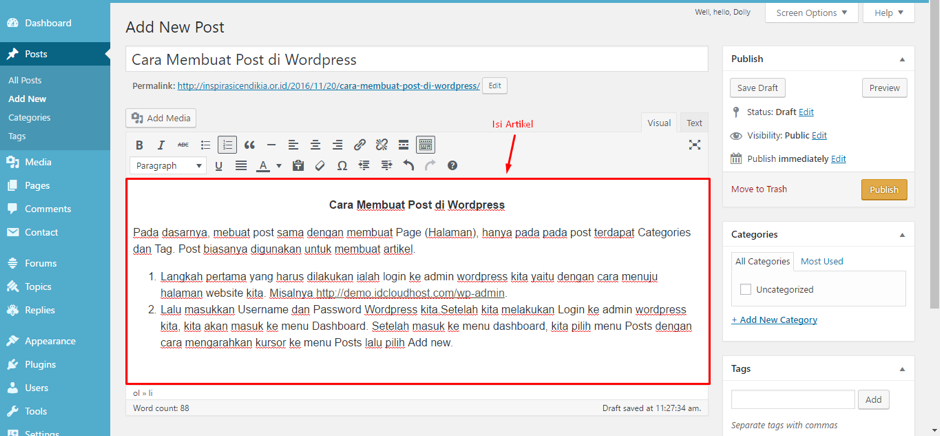Apply the current text color
Viewport: 940px width, 436px height.
tap(263, 166)
